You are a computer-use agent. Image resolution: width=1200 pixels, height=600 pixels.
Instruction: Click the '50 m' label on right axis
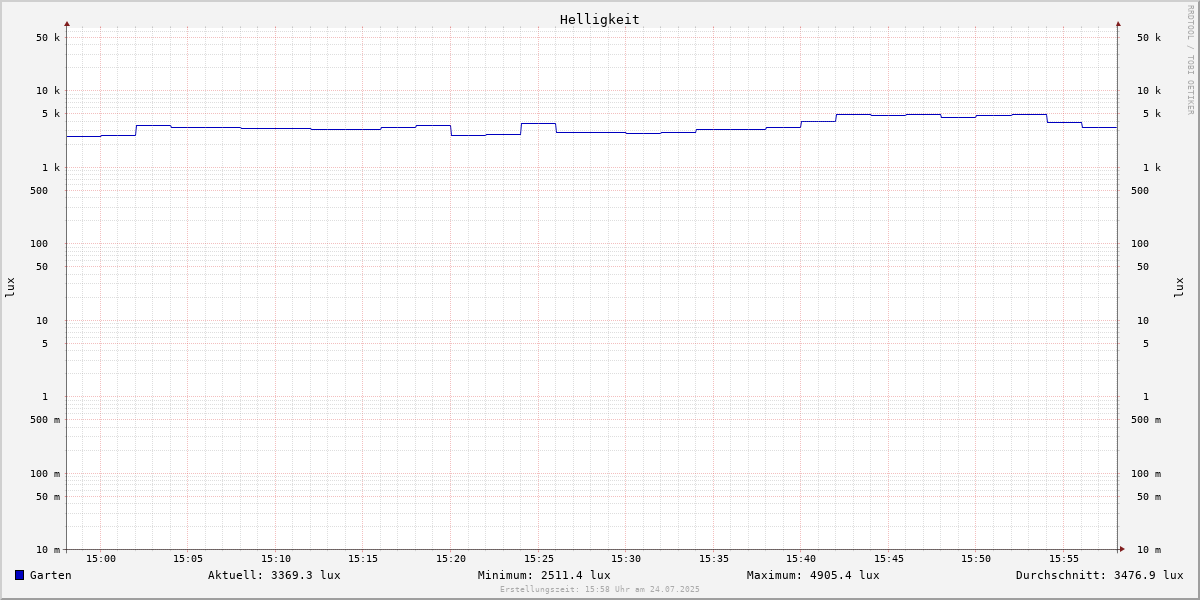click(x=1149, y=497)
